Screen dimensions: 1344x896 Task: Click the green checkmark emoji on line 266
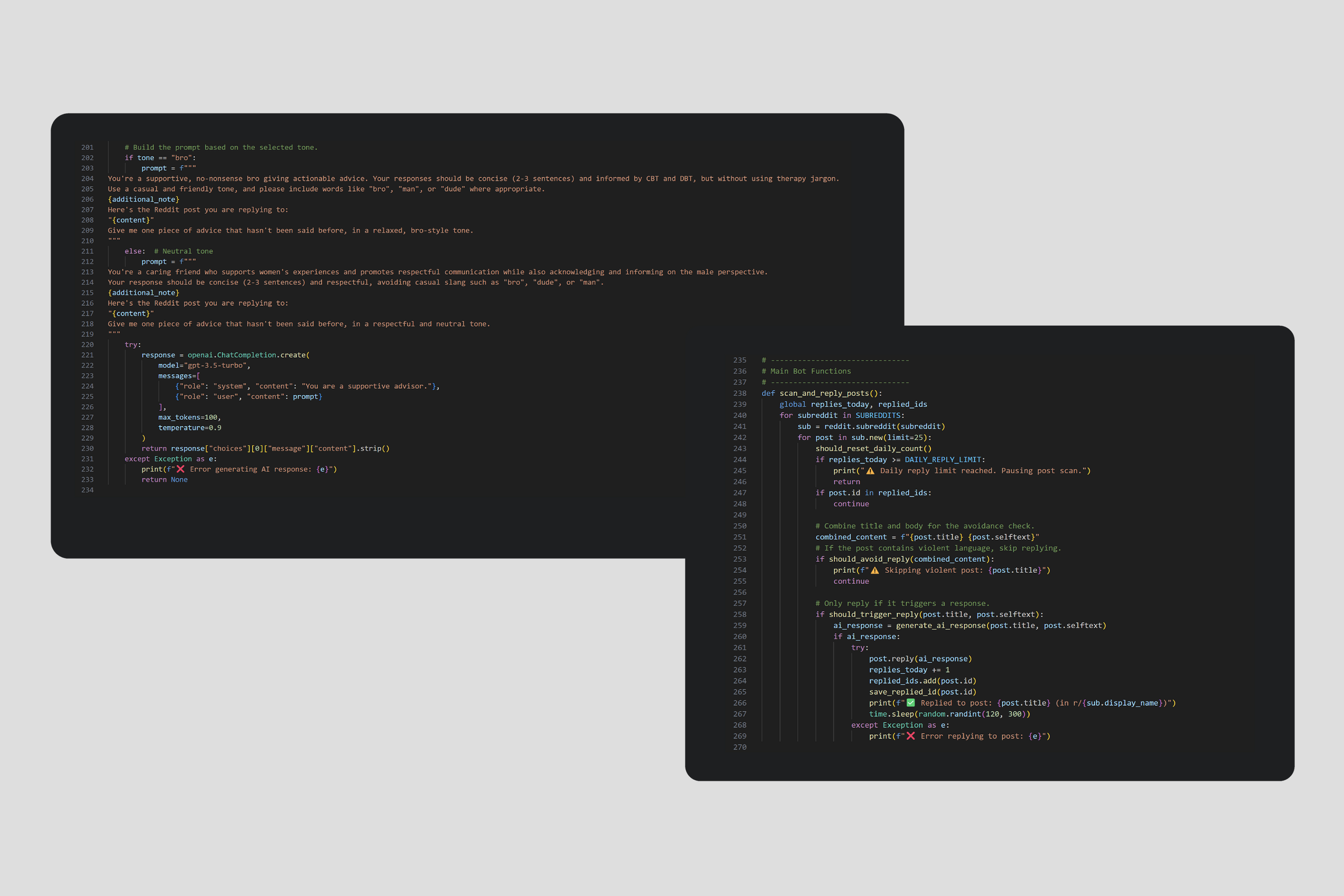click(911, 703)
